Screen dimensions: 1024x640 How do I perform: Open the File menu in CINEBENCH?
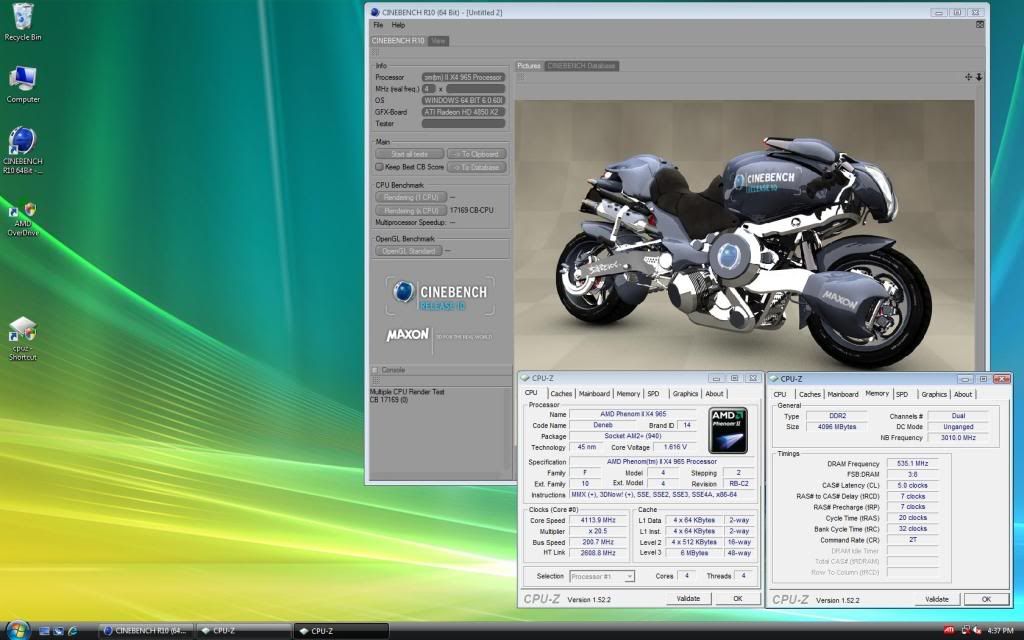(378, 25)
